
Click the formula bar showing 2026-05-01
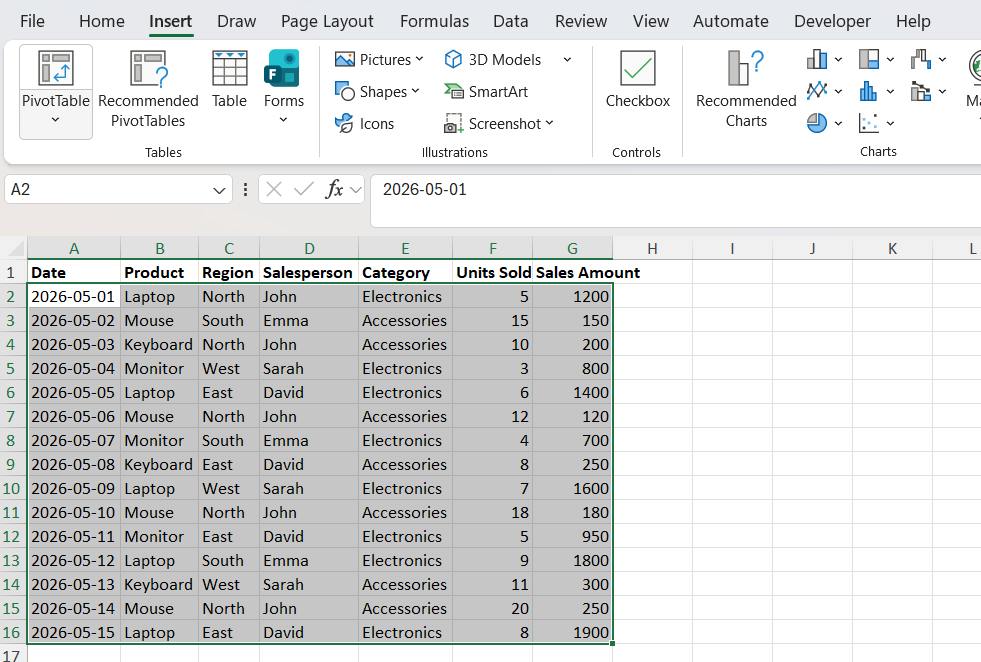pos(676,200)
